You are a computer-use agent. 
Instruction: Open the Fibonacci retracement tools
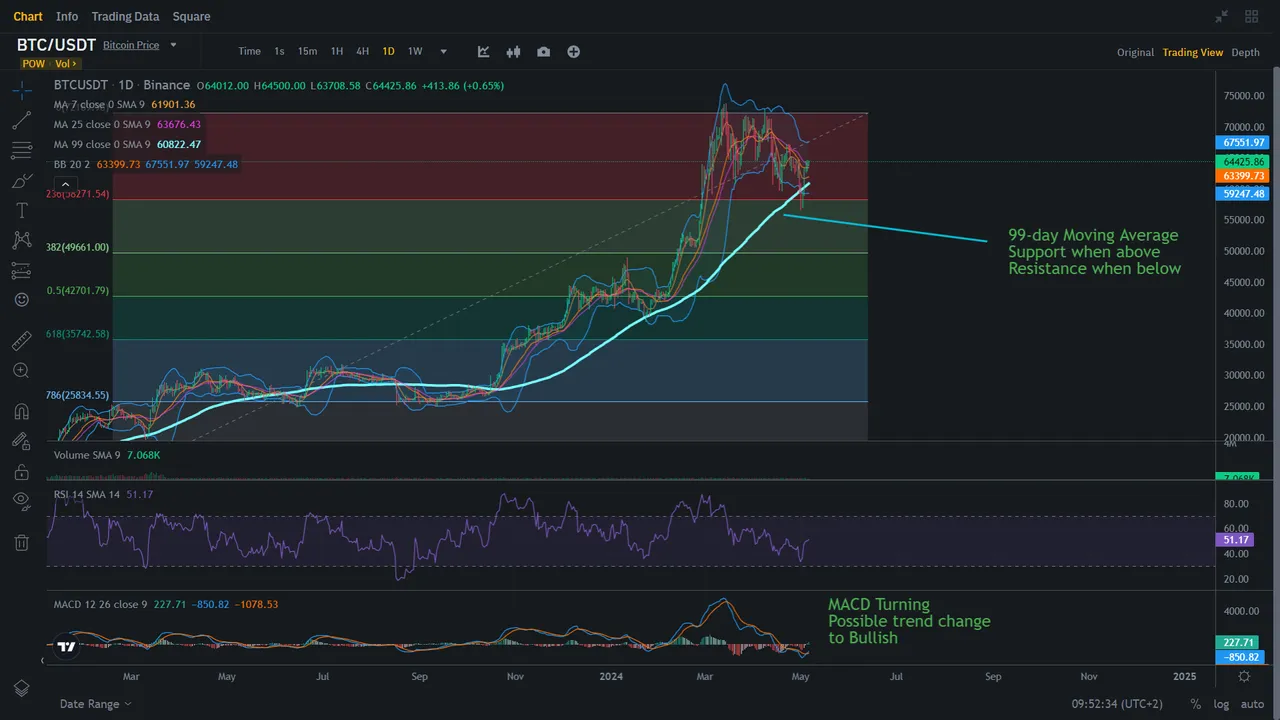click(x=21, y=151)
